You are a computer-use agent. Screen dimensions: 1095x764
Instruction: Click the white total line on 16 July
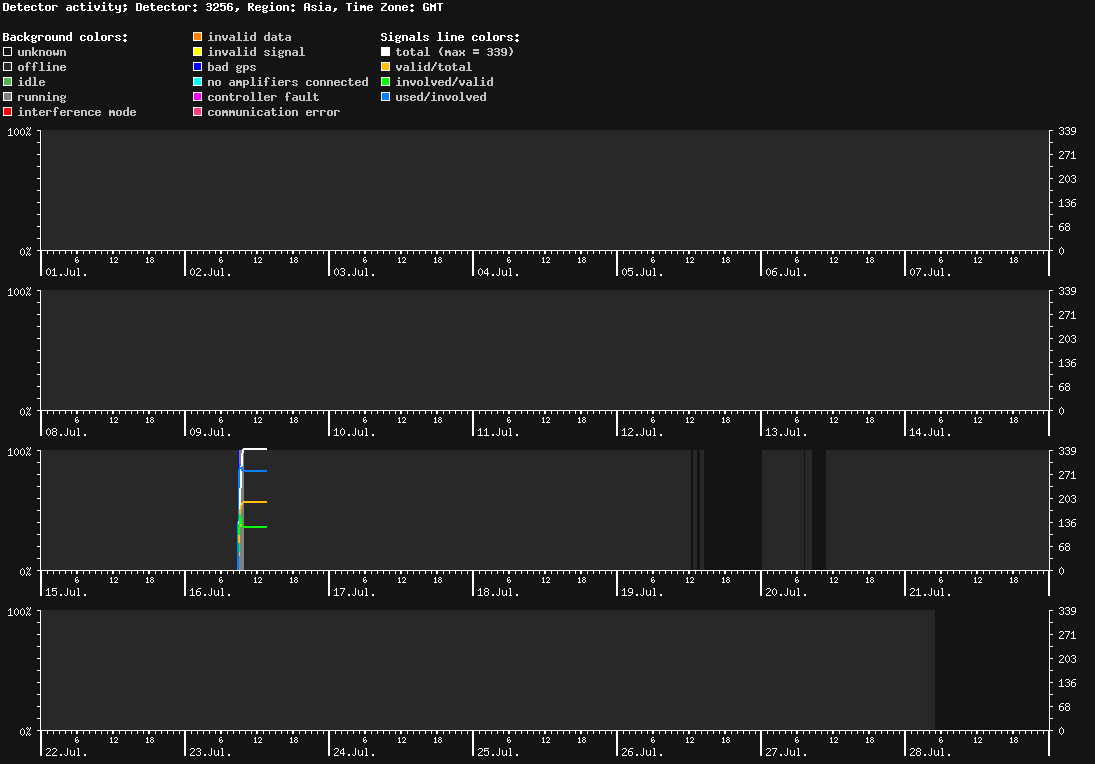pyautogui.click(x=254, y=449)
